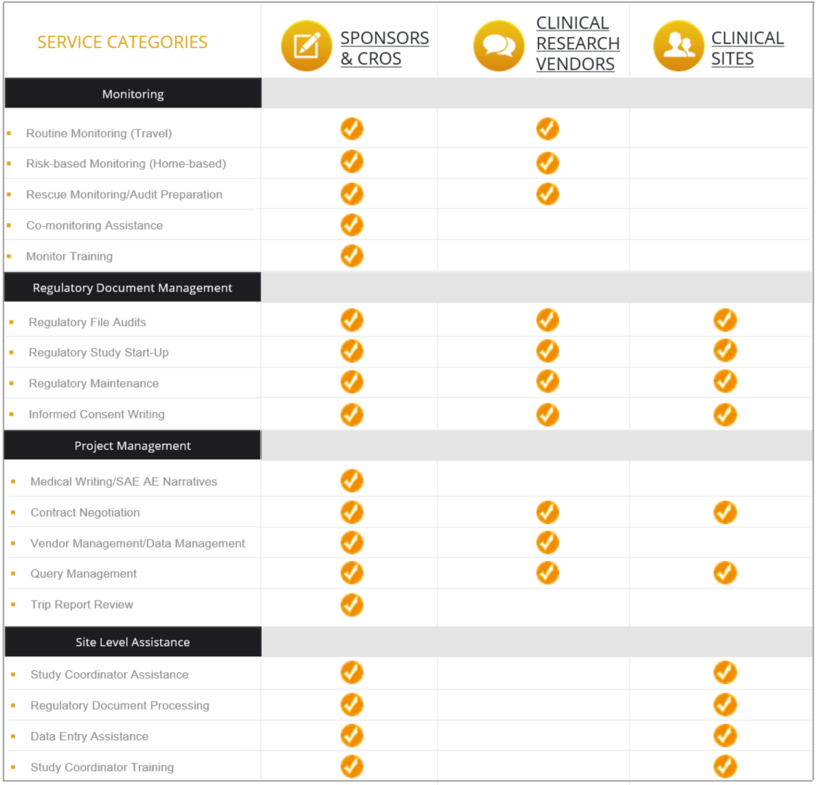Open the Clinical Research Vendors link
This screenshot has height=785, width=816.
(x=578, y=43)
